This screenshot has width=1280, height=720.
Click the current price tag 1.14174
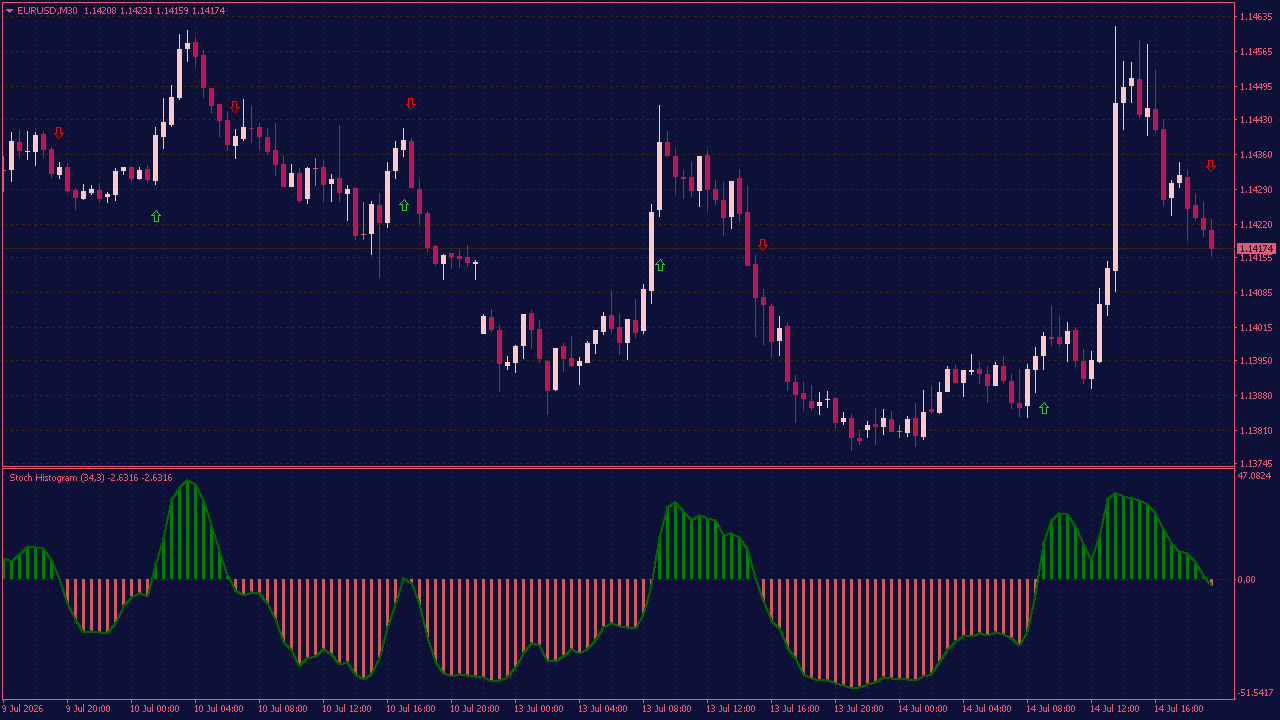point(1256,248)
